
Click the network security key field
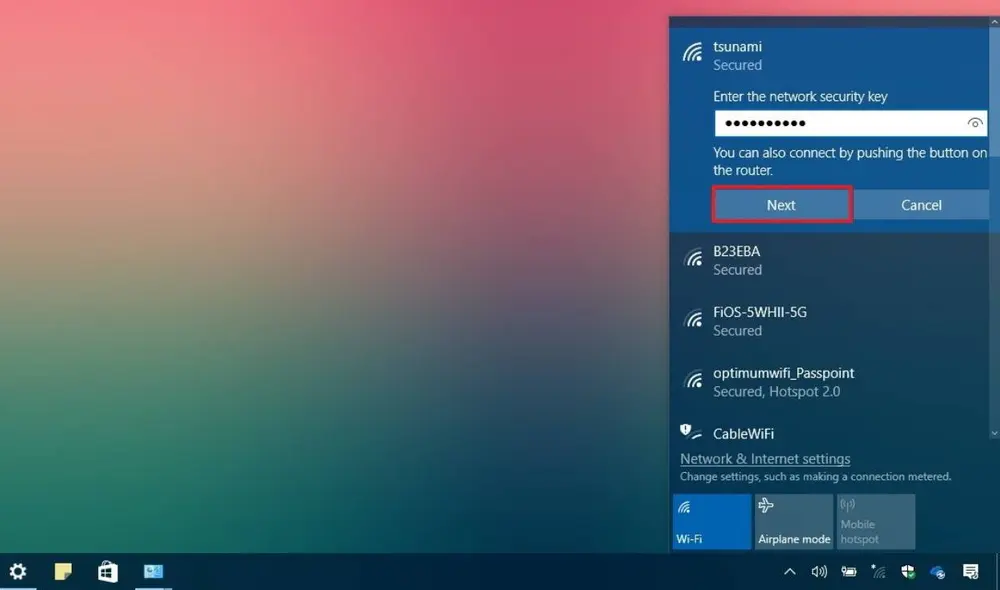coord(838,123)
